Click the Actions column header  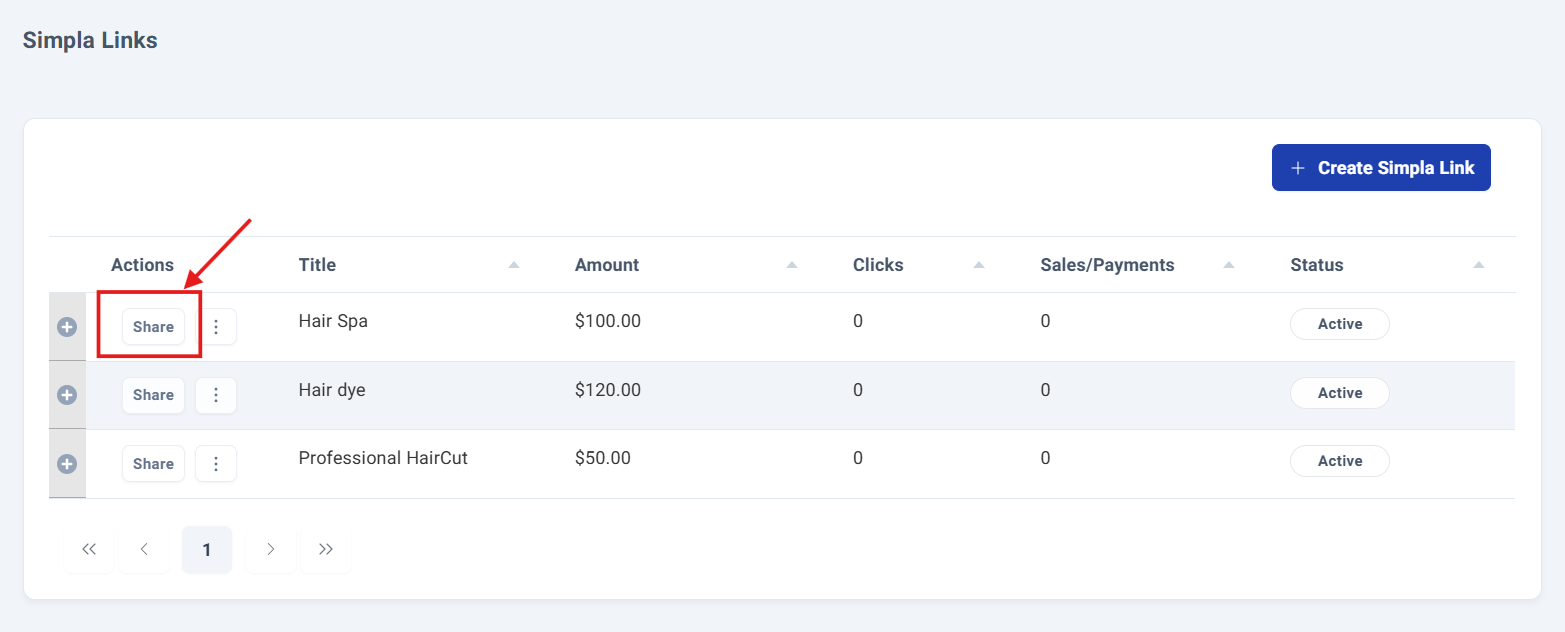click(x=142, y=265)
